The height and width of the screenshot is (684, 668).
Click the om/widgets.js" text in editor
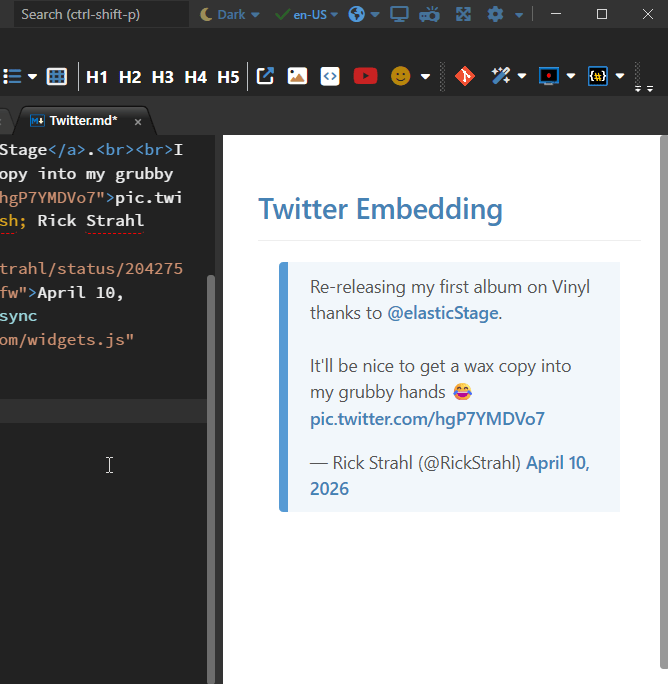[67, 340]
